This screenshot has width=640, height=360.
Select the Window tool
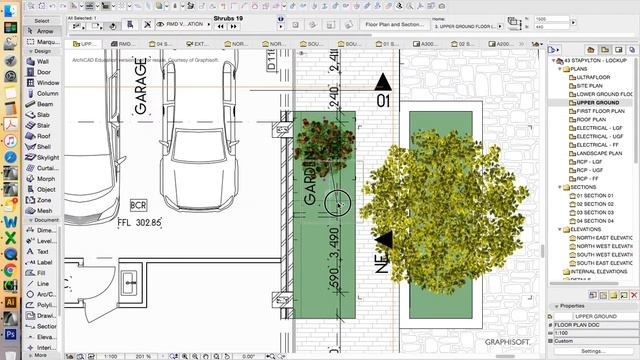pos(42,82)
